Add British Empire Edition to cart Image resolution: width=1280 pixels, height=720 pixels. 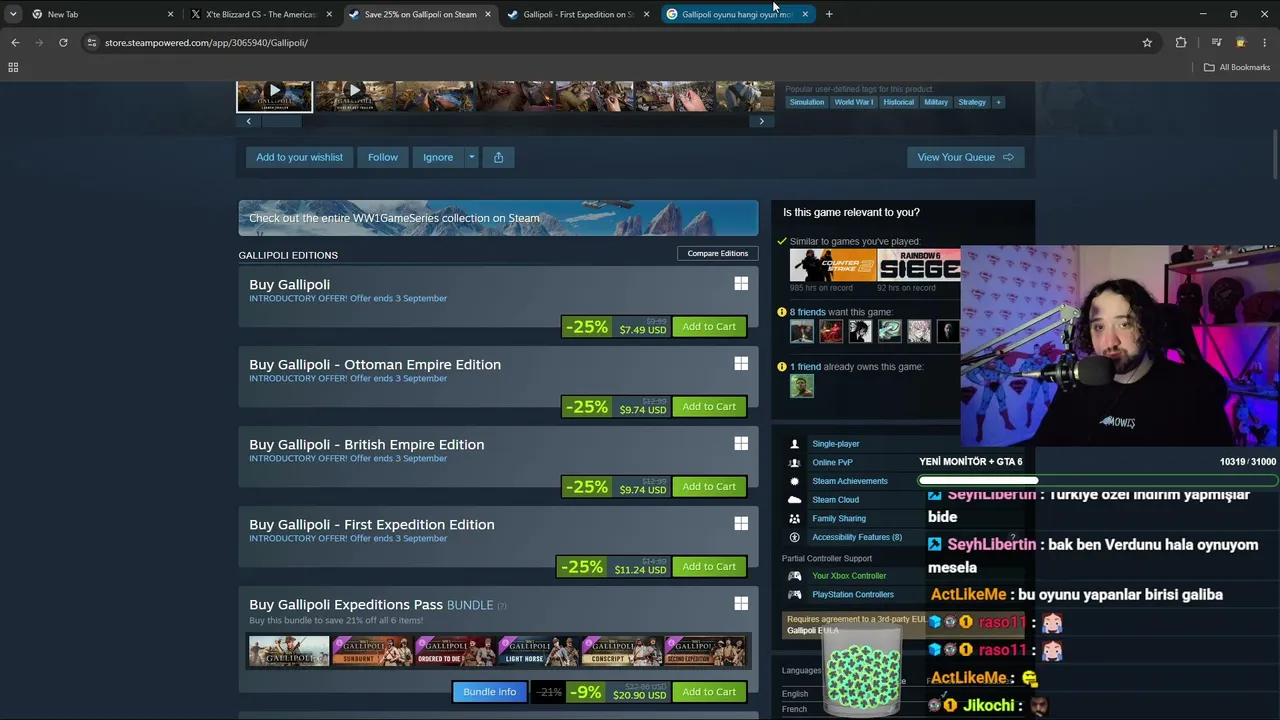pyautogui.click(x=709, y=486)
